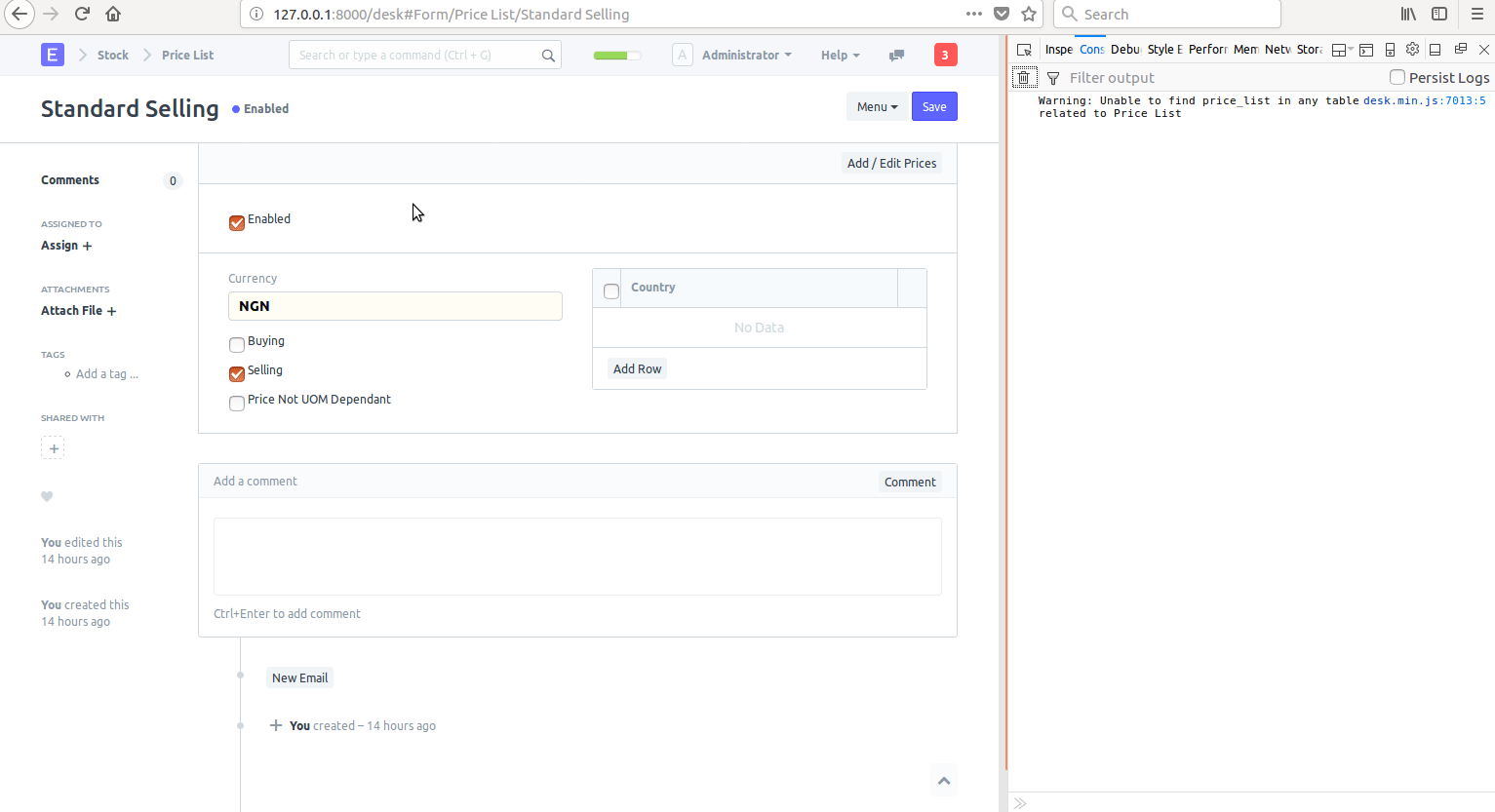1495x812 pixels.
Task: Click the shared-with plus box
Action: [53, 448]
